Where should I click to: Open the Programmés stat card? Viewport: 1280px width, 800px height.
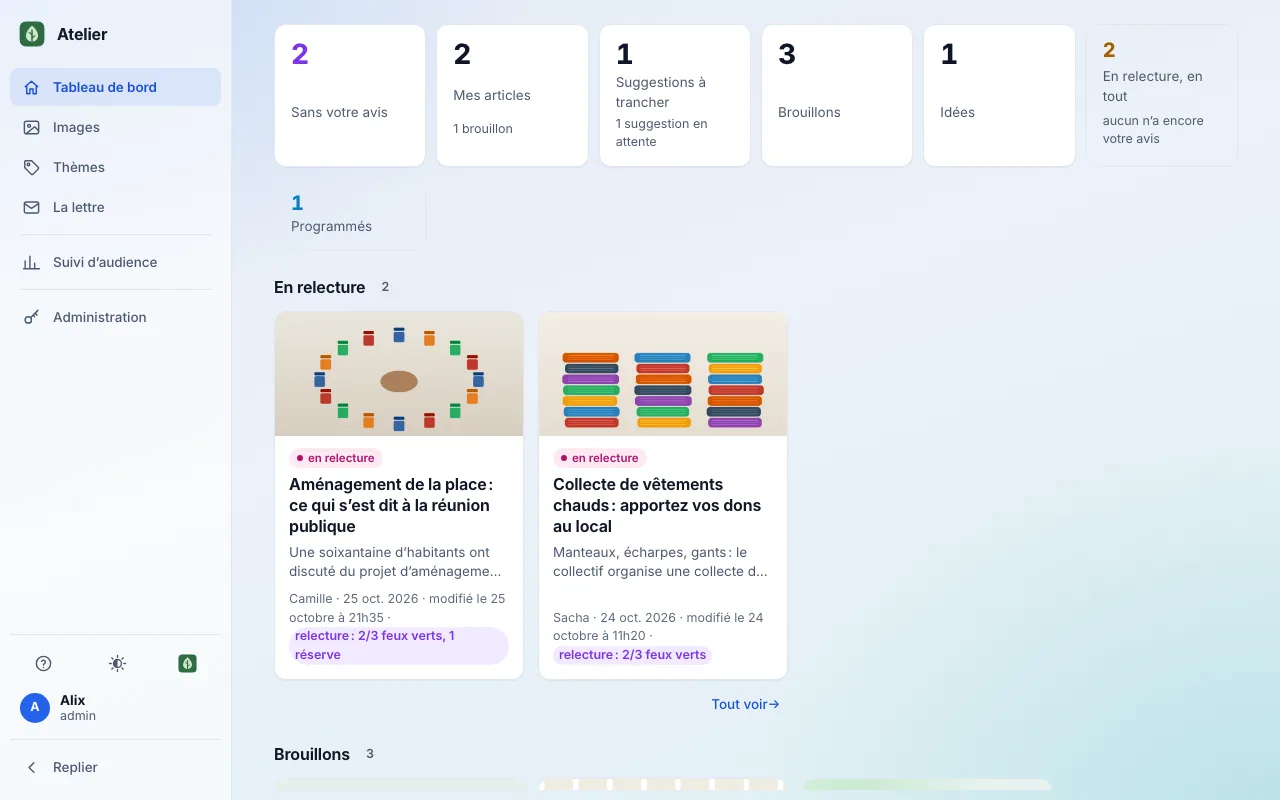click(350, 214)
